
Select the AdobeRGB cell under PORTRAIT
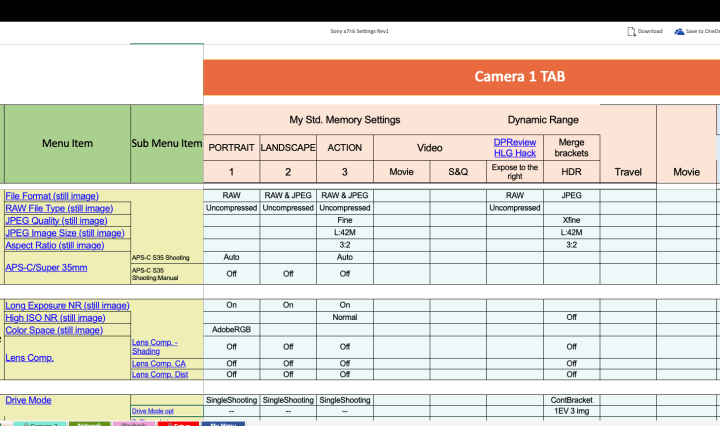231,330
